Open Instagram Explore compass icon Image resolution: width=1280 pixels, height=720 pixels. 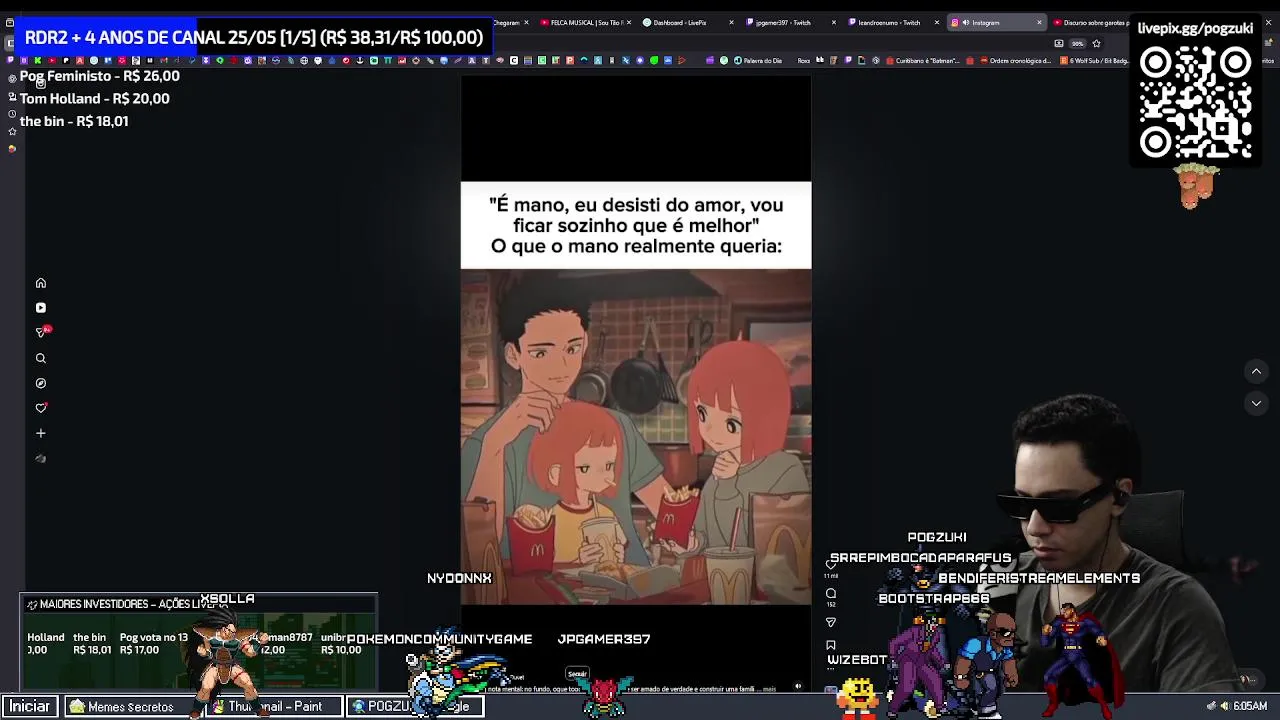click(41, 383)
